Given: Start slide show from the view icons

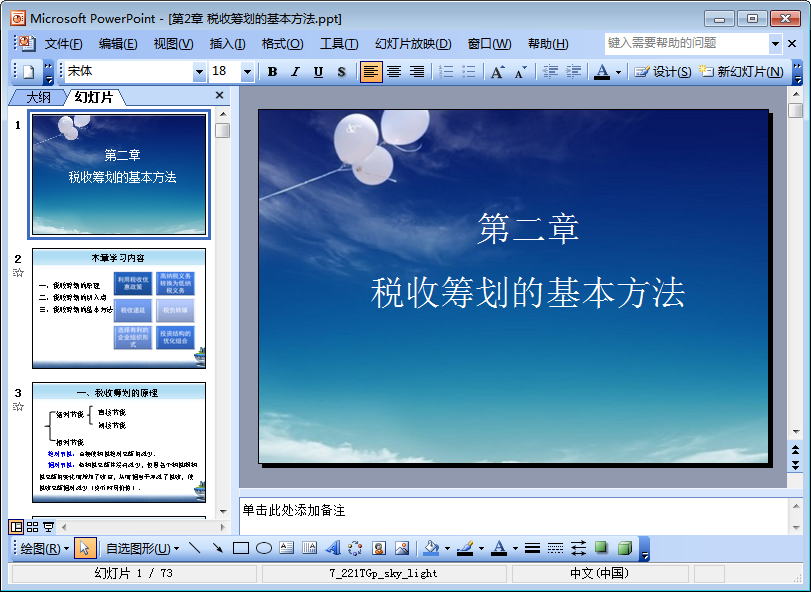Looking at the screenshot, I should coord(49,527).
